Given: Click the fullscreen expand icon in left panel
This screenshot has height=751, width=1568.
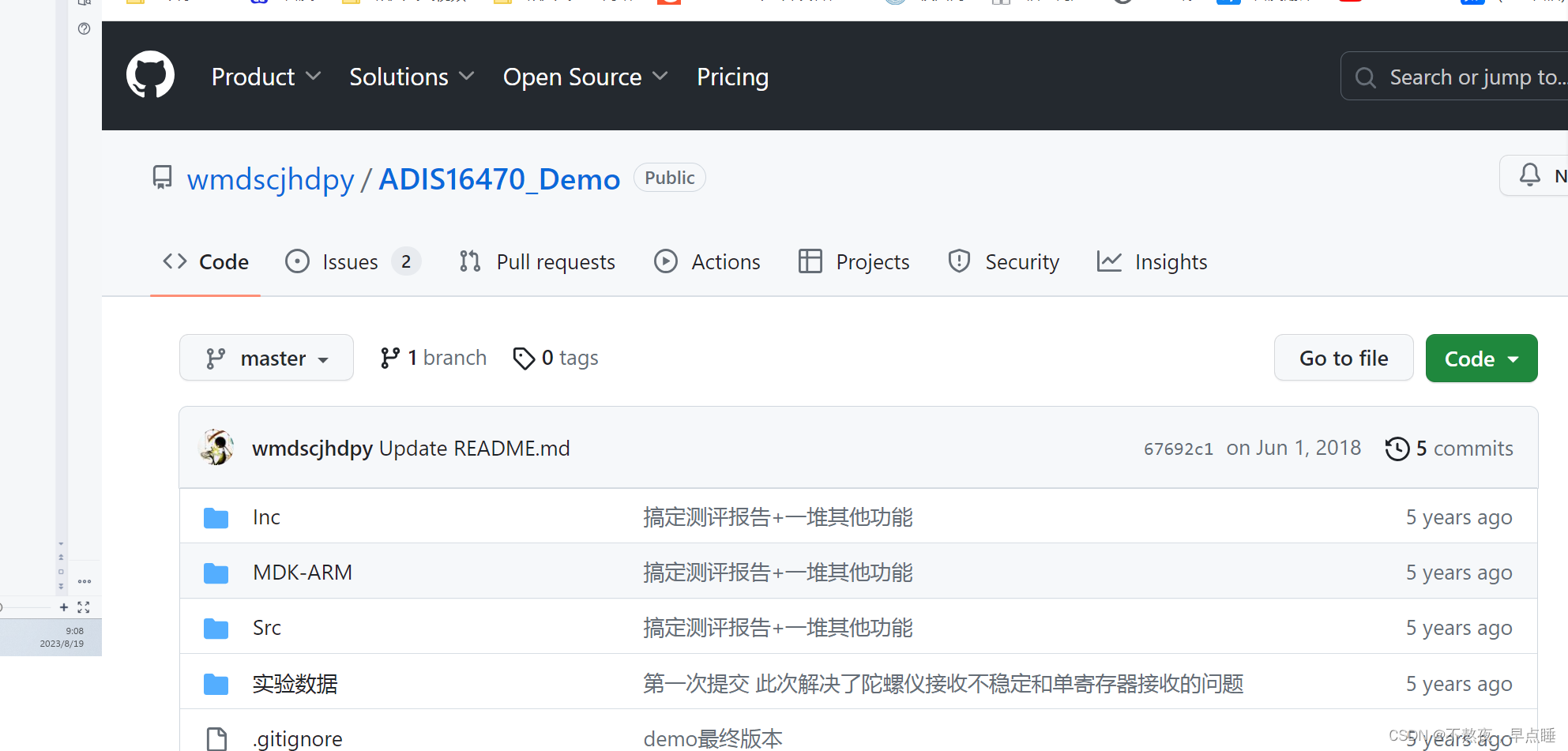Looking at the screenshot, I should [x=84, y=607].
